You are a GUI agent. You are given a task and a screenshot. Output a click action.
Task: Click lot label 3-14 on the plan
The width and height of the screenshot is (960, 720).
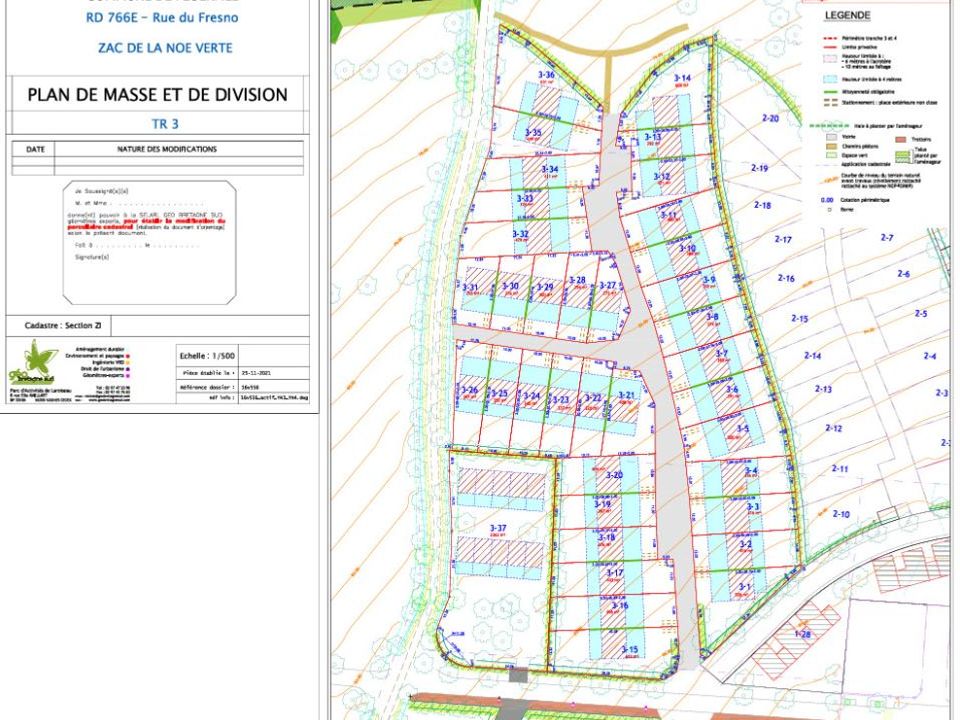[683, 78]
